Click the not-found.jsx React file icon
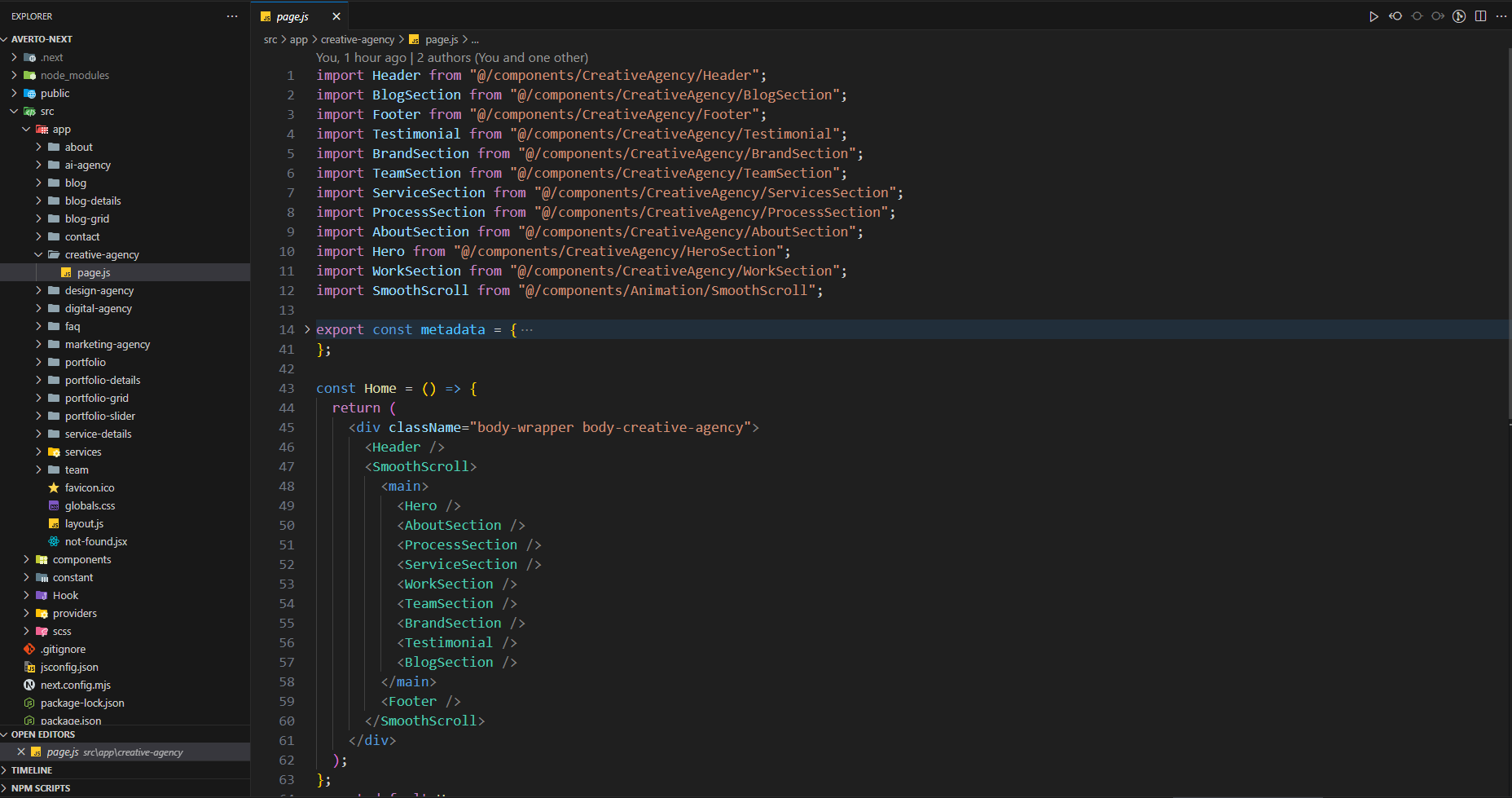This screenshot has height=798, width=1512. 54,541
